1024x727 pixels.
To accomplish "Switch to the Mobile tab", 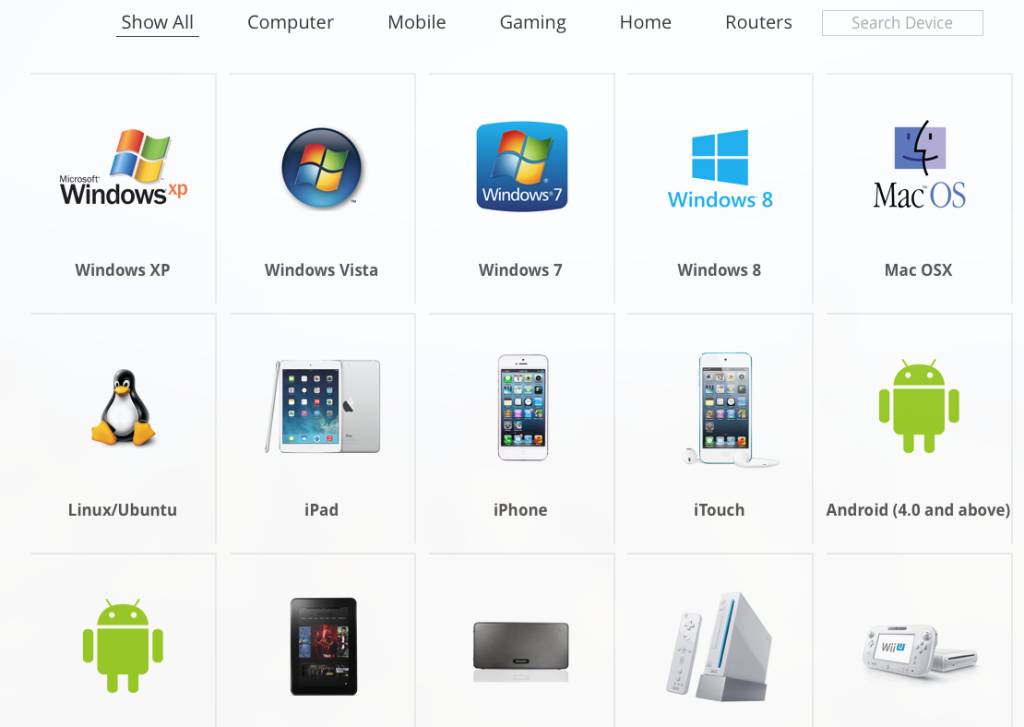I will 417,22.
